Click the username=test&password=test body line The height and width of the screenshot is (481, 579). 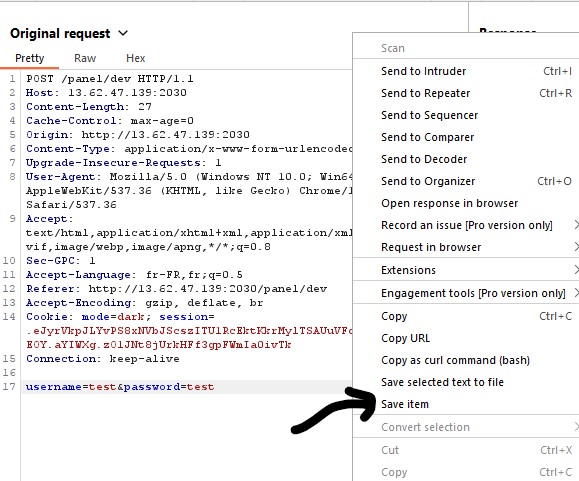120,387
